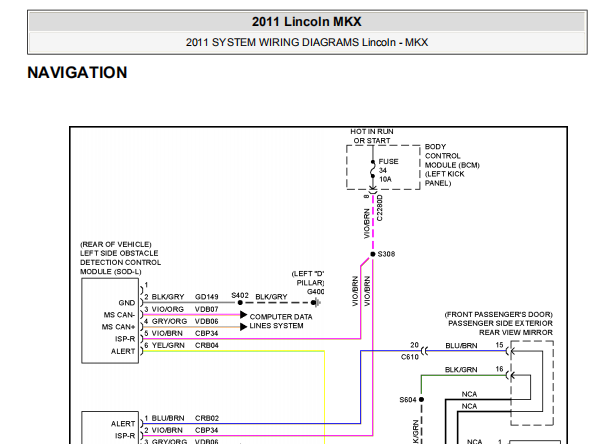
Task: Click the "BLK/GRN" label near pin 16
Action: click(x=461, y=370)
